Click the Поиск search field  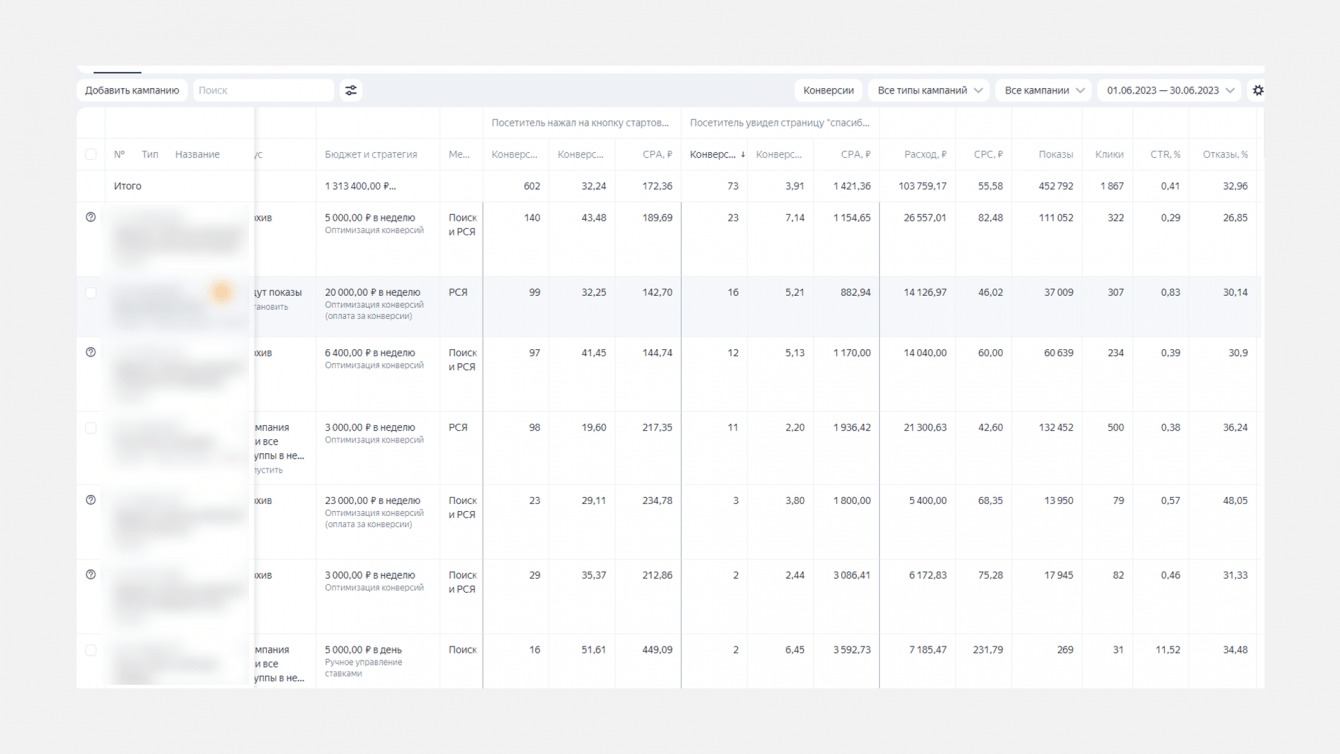263,91
